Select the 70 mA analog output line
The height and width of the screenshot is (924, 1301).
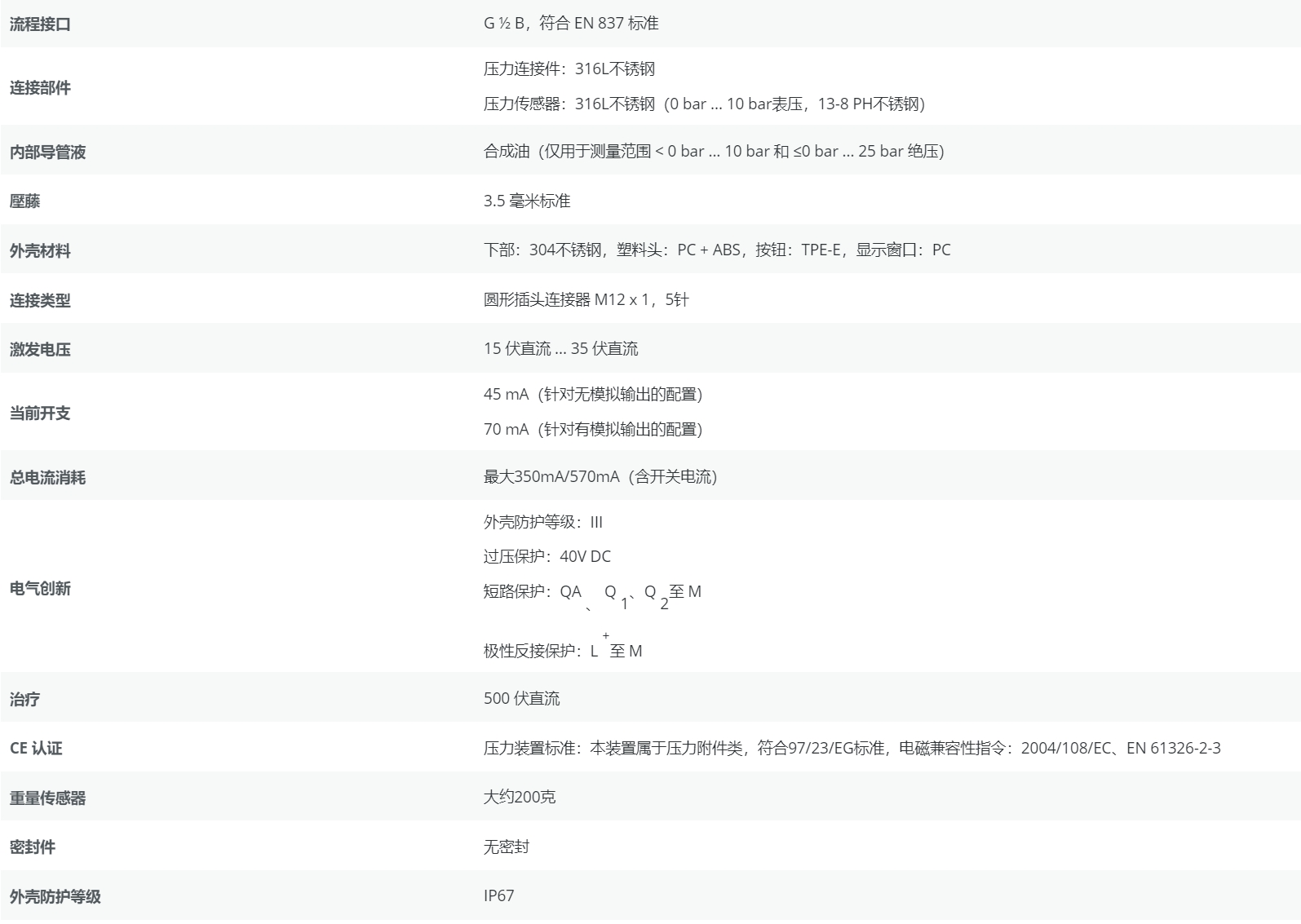click(x=592, y=430)
